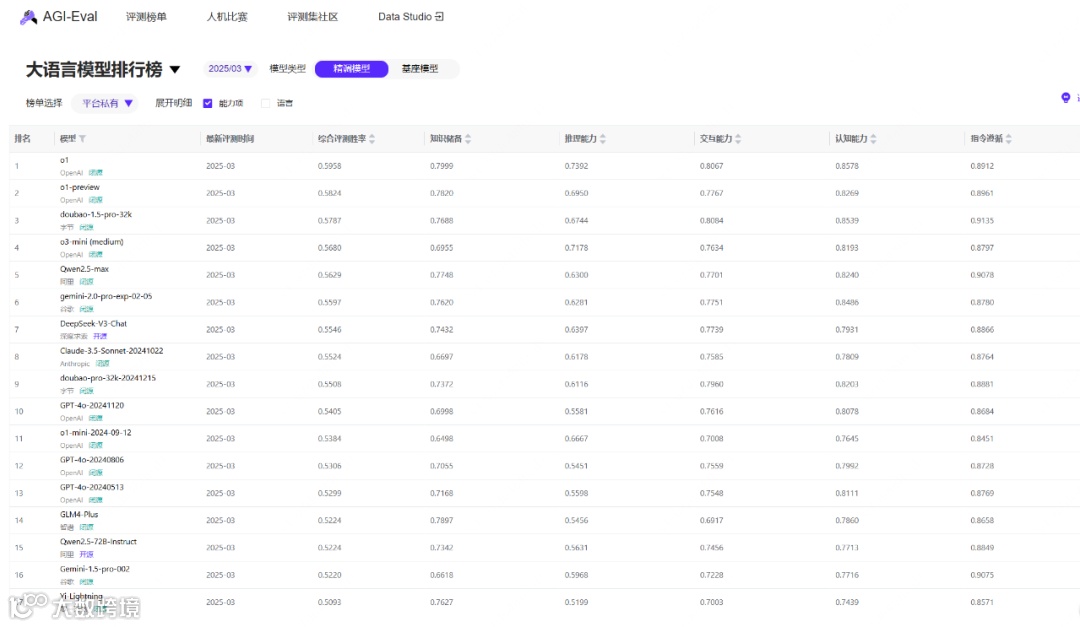This screenshot has width=1080, height=627.
Task: Click the AGI-Eval logo icon
Action: [x=28, y=17]
